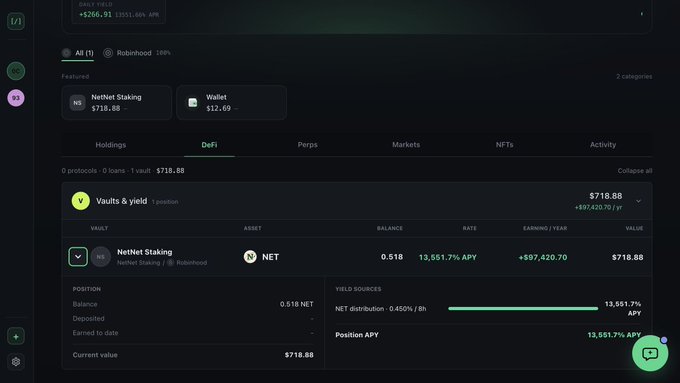Viewport: 680px width, 383px height.
Task: Sort by the BALANCE column header
Action: [x=389, y=228]
